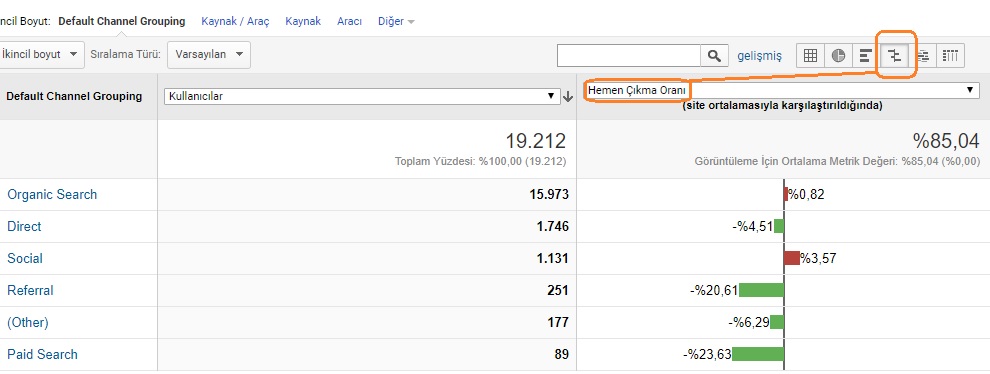Click the total users 19.212 figure
Image resolution: width=990 pixels, height=374 pixels.
click(x=535, y=141)
